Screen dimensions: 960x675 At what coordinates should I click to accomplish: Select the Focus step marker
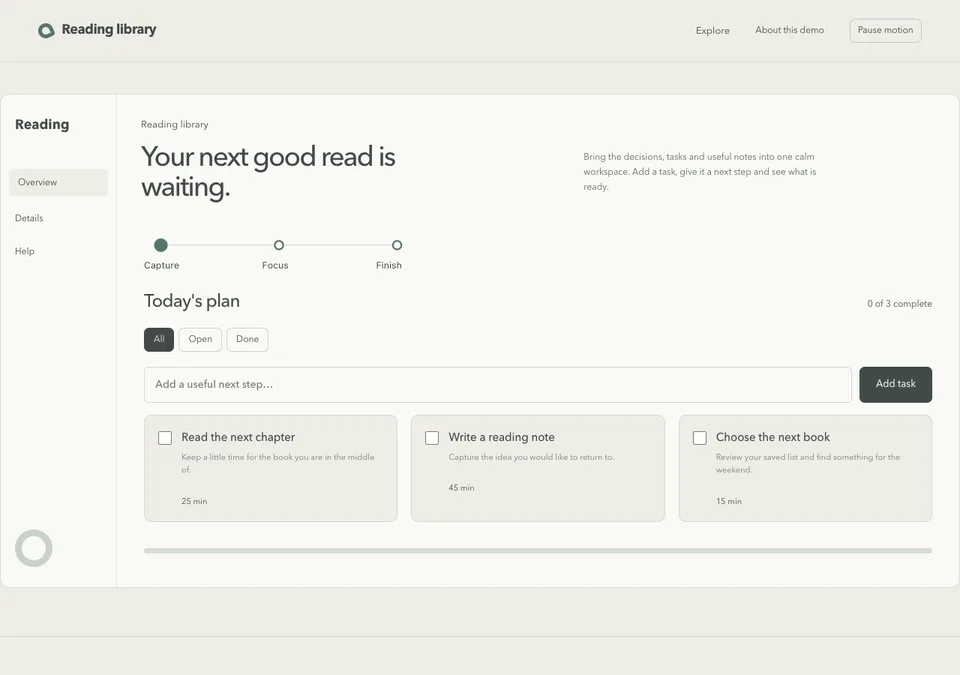point(279,245)
